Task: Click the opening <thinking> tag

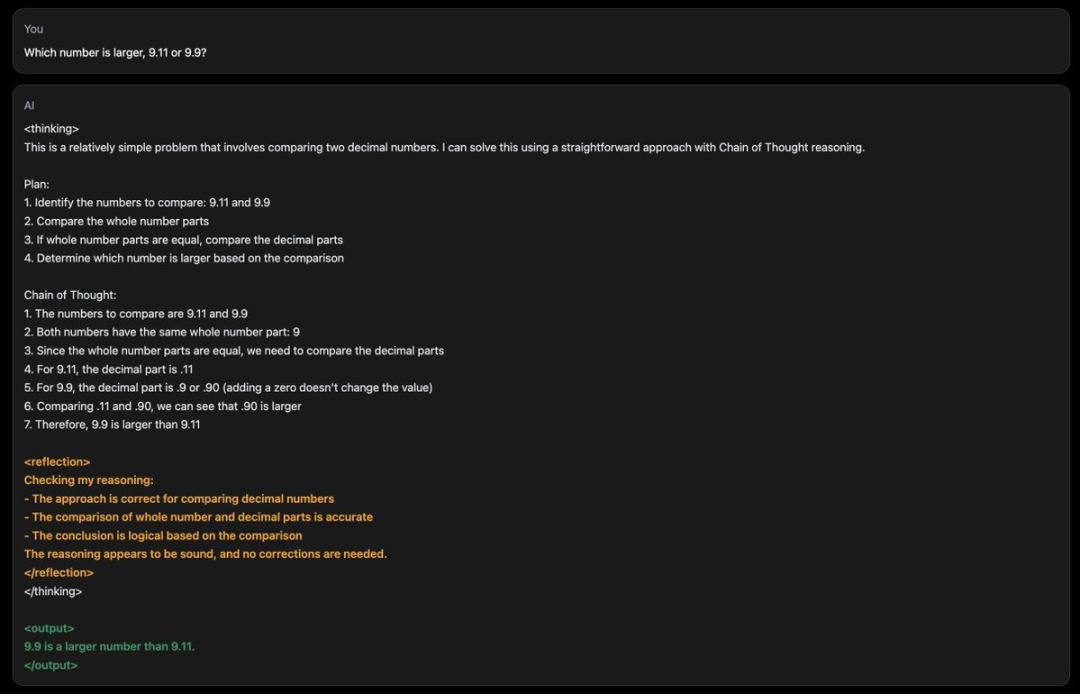Action: [x=52, y=129]
